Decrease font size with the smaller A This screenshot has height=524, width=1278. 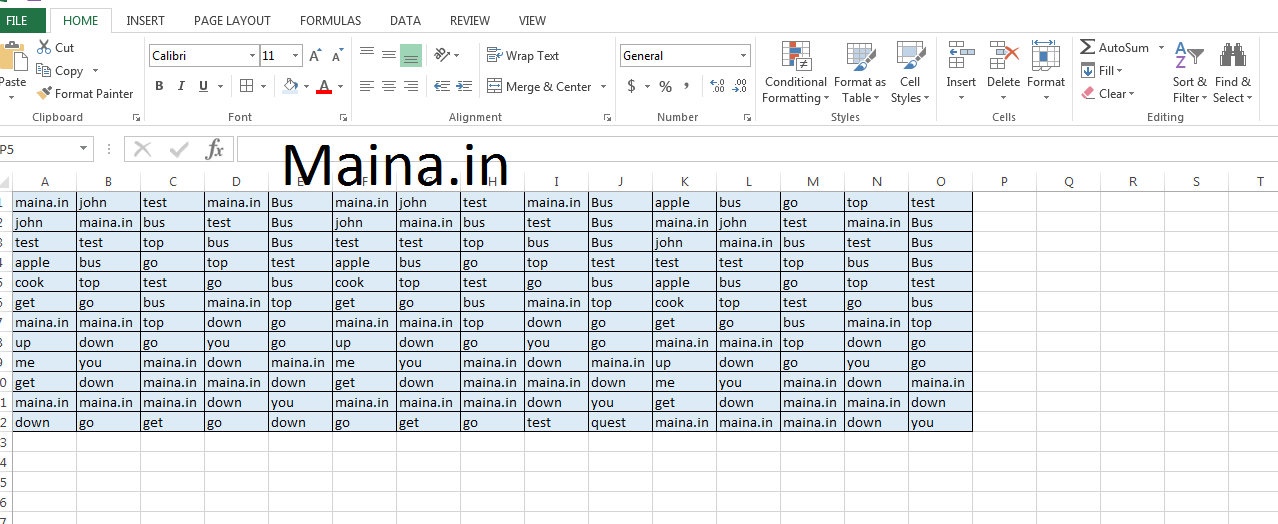coord(338,56)
